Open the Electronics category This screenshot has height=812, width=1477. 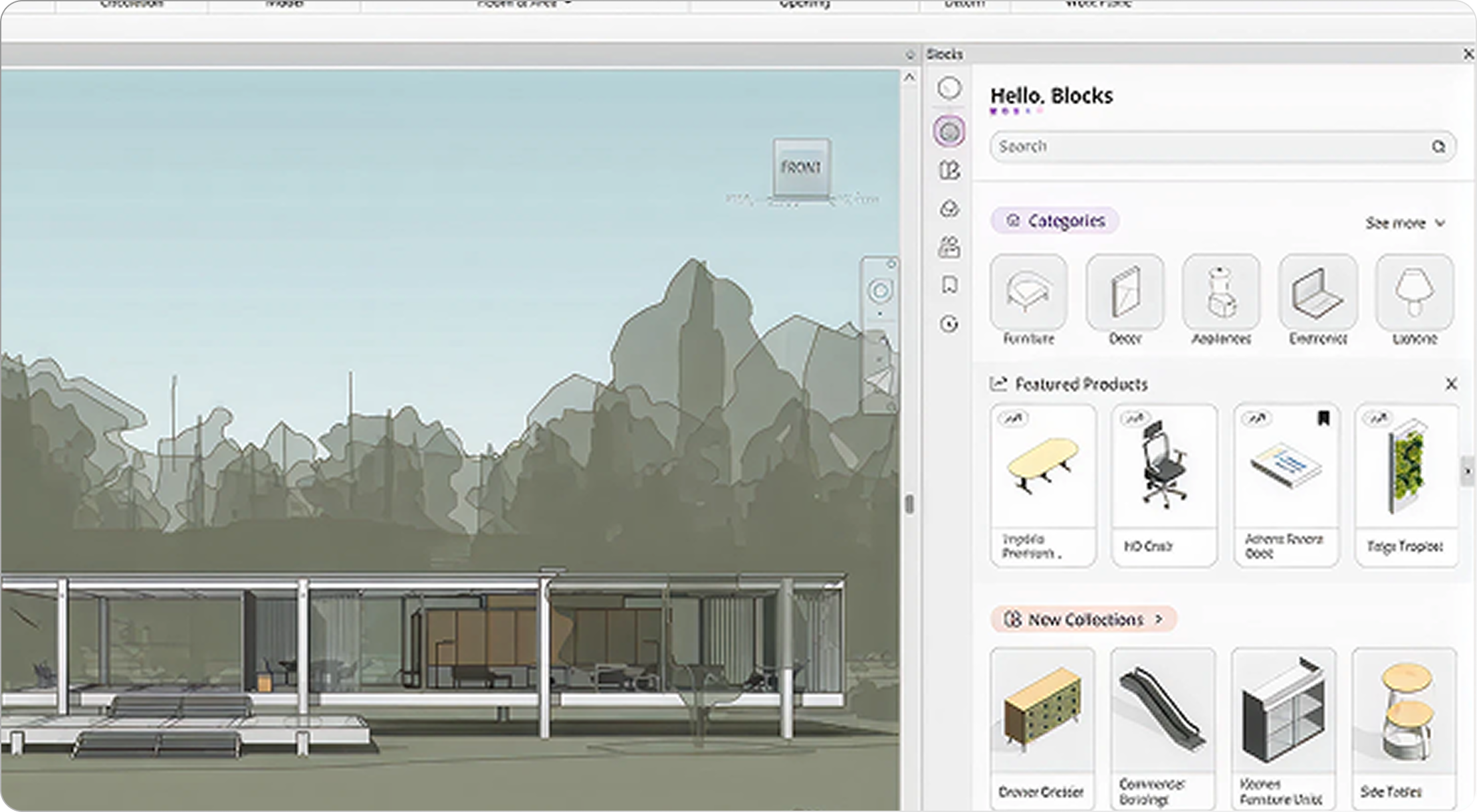pos(1317,293)
